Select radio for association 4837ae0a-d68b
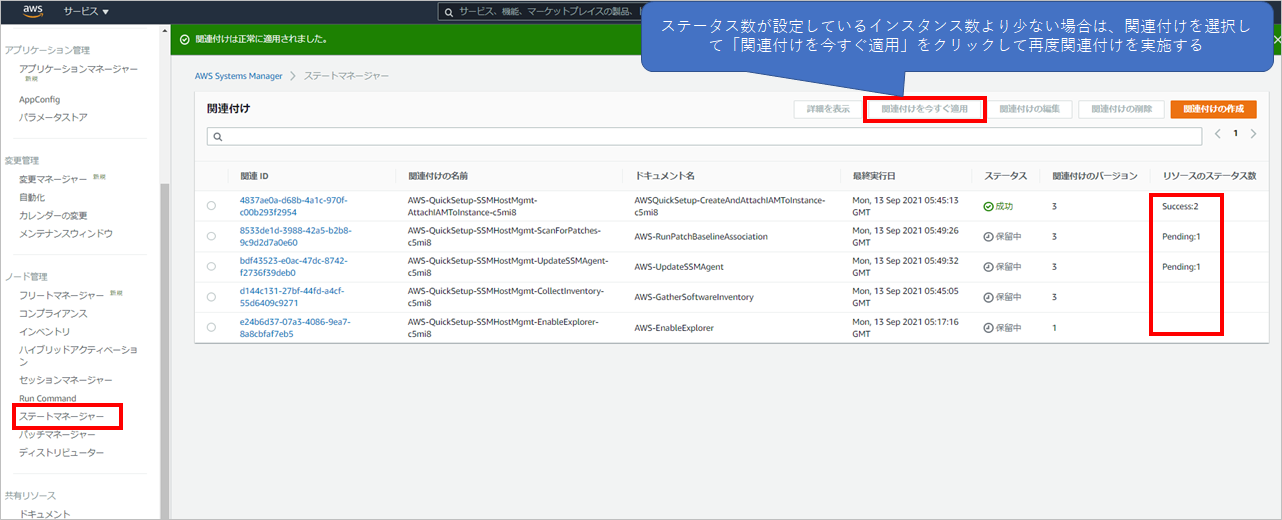Viewport: 1282px width, 520px height. pyautogui.click(x=211, y=206)
